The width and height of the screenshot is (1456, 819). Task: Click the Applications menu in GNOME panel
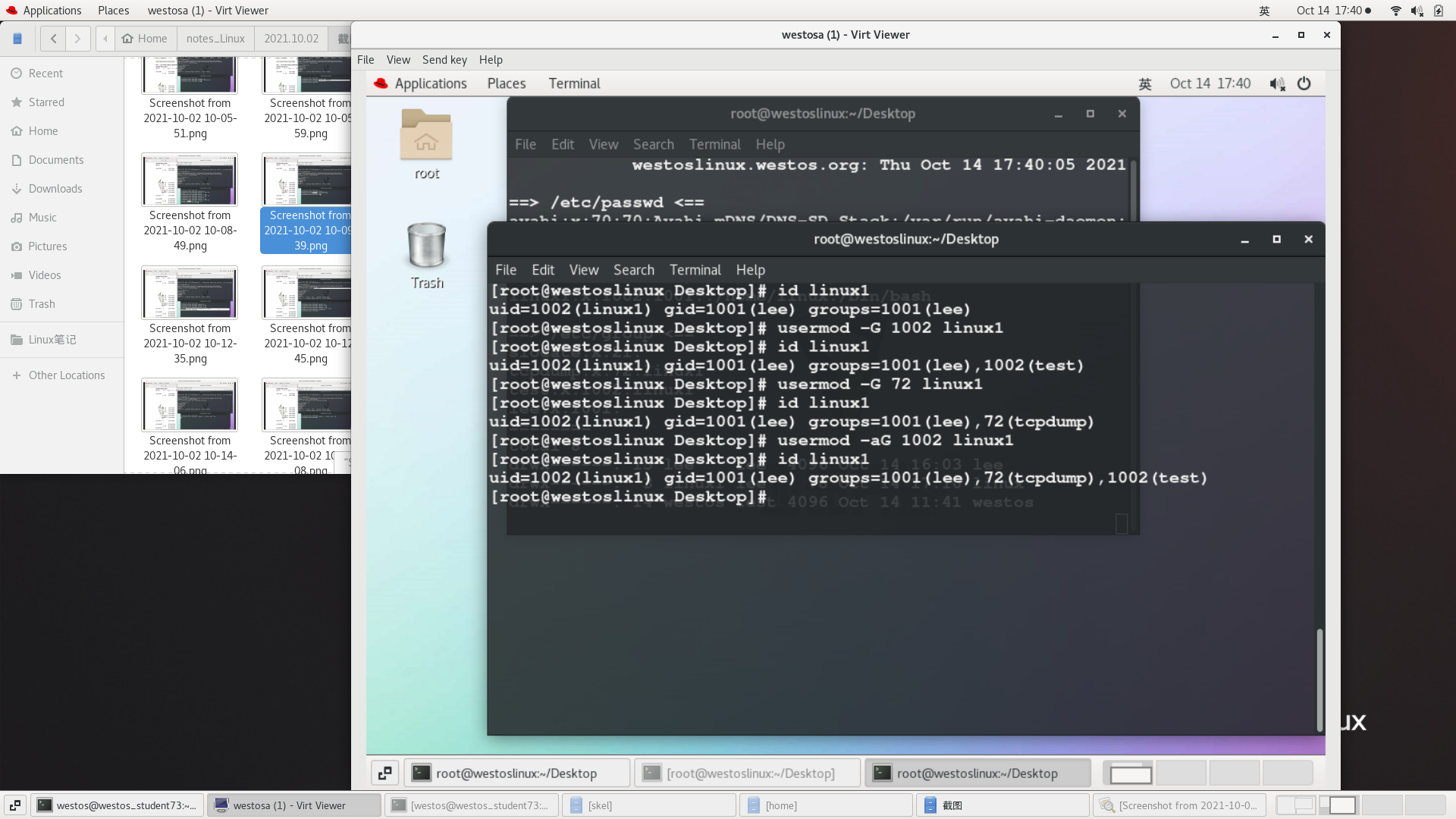click(x=52, y=10)
